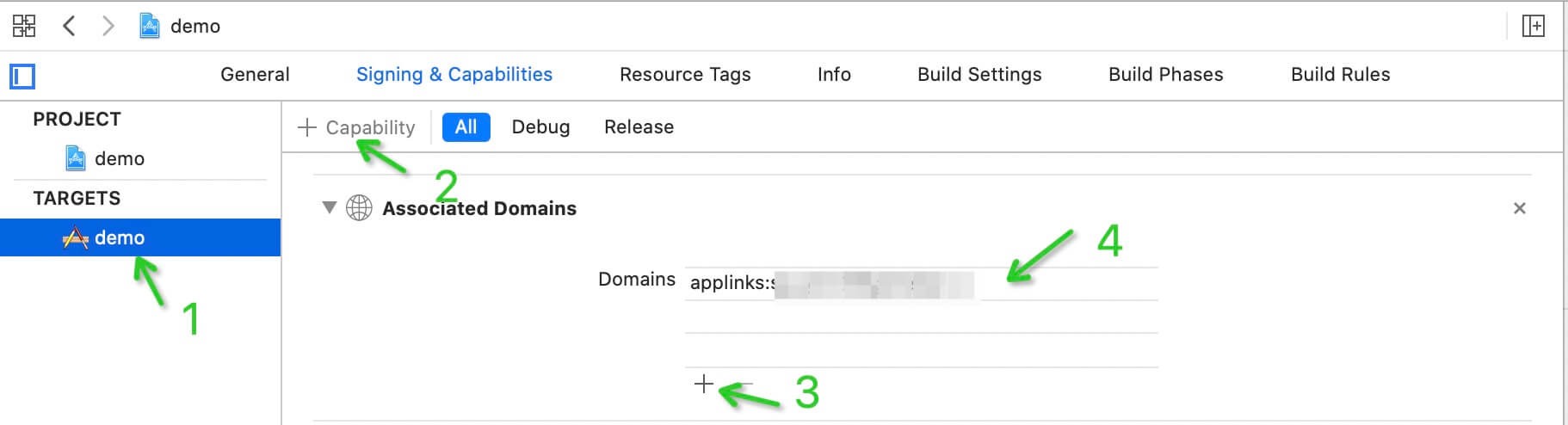
Task: Go back with the left chevron
Action: pos(70,26)
